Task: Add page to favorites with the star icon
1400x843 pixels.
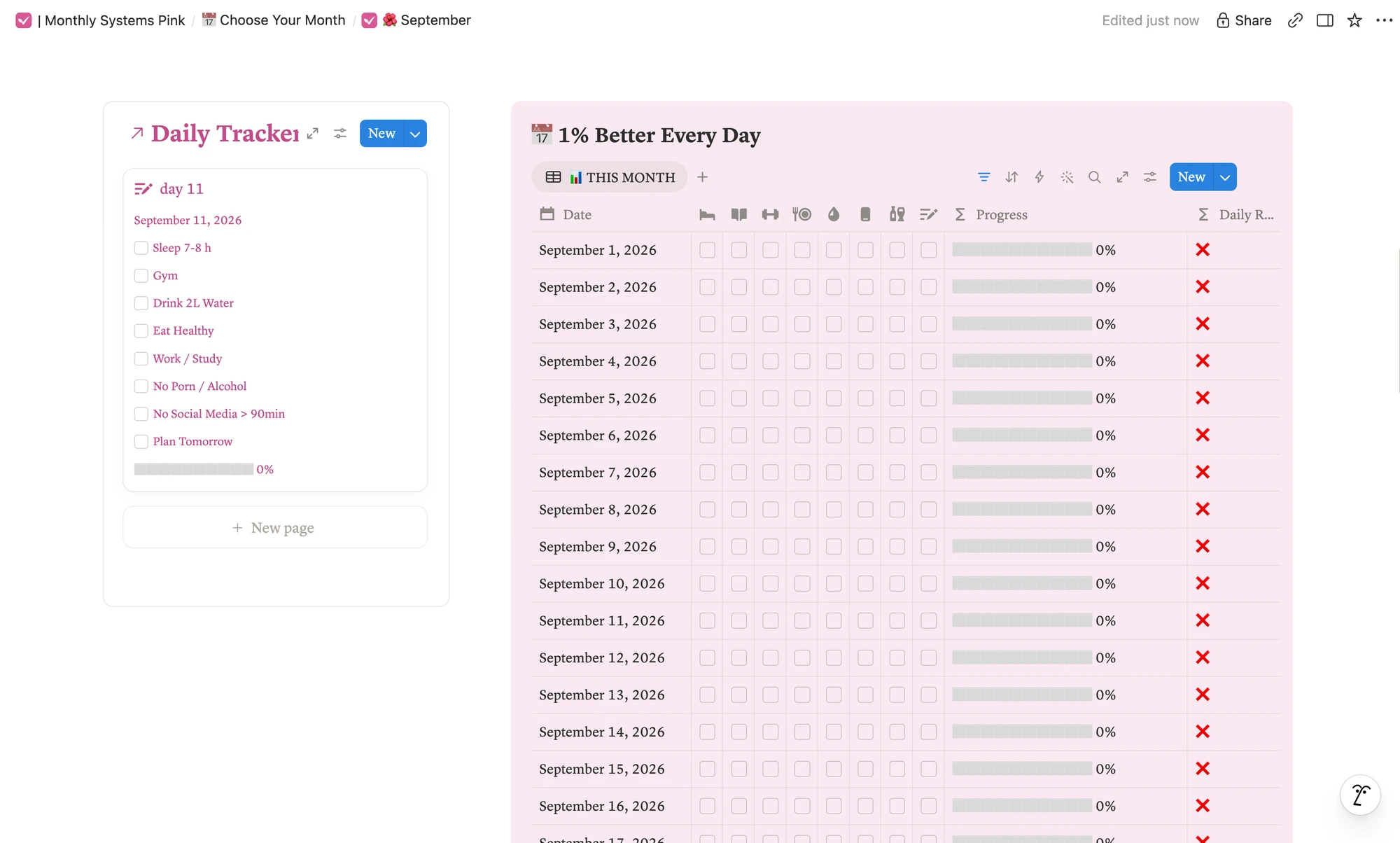Action: pyautogui.click(x=1354, y=20)
